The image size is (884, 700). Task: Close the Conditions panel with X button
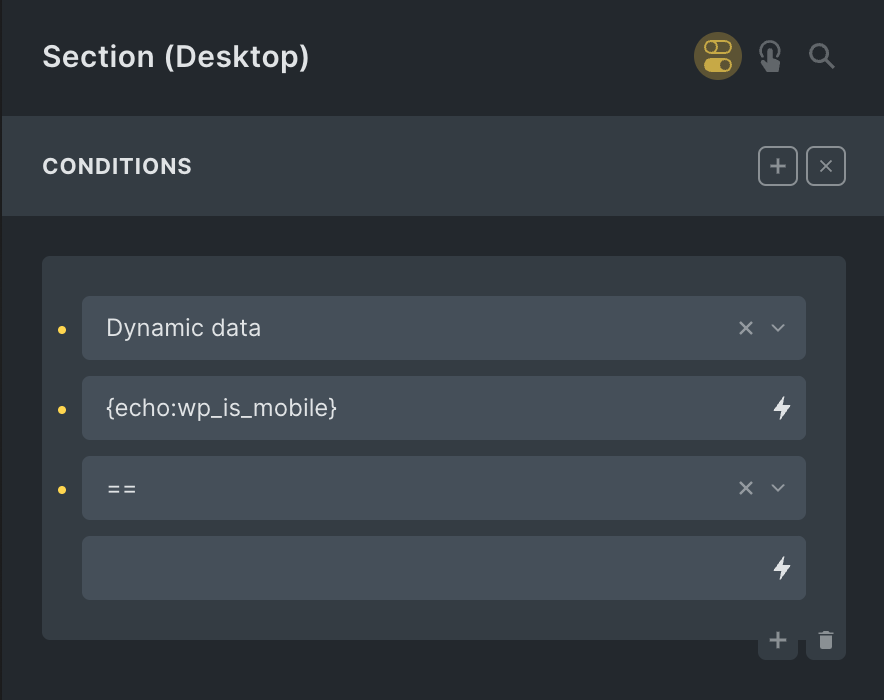click(825, 166)
